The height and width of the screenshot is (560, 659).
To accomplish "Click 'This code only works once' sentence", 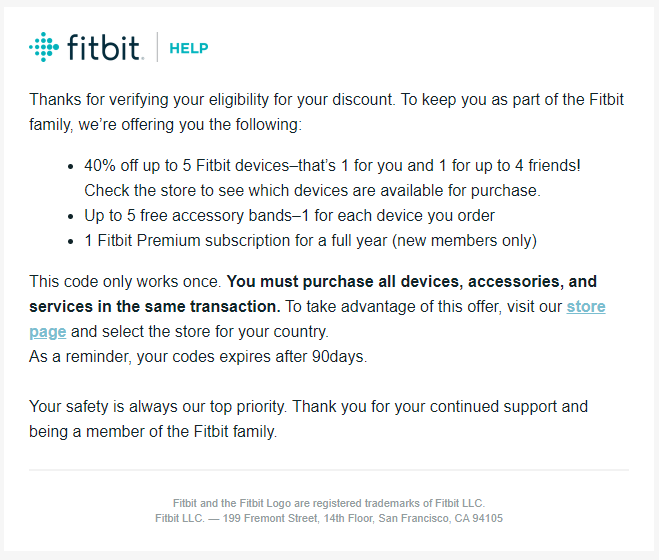I will (x=126, y=282).
